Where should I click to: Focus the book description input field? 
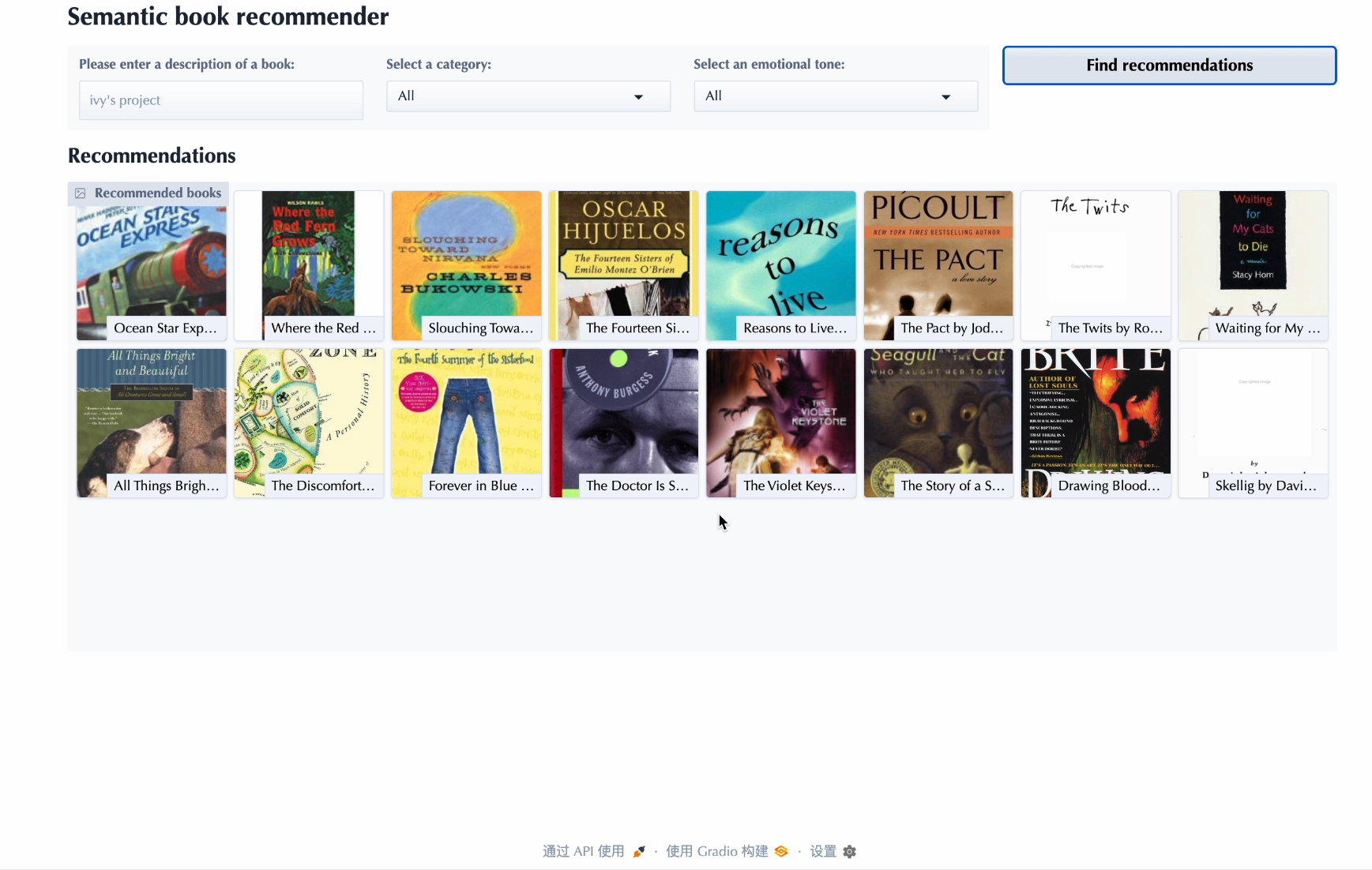coord(220,100)
